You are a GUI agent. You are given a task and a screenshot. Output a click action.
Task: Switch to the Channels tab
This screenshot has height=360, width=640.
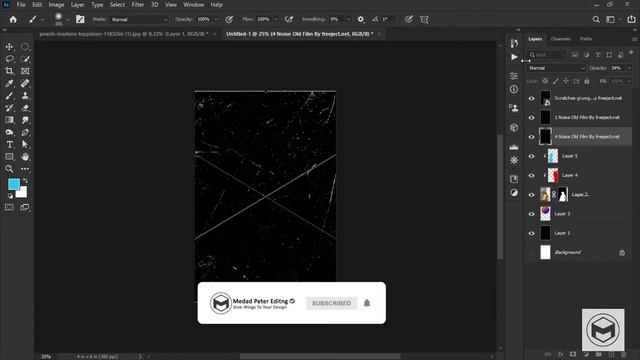point(560,39)
